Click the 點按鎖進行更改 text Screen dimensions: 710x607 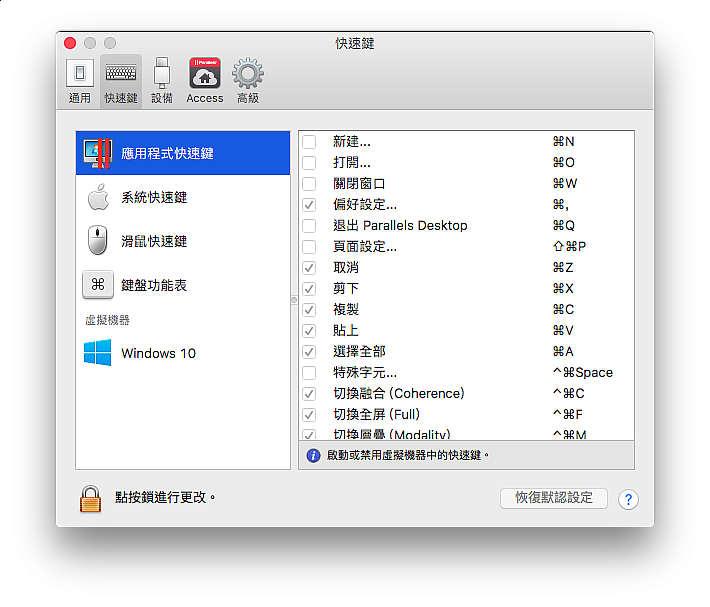pyautogui.click(x=165, y=497)
